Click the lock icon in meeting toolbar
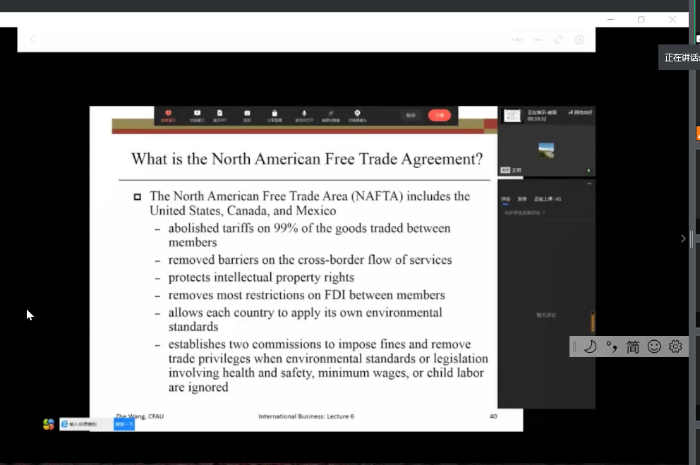 point(272,114)
